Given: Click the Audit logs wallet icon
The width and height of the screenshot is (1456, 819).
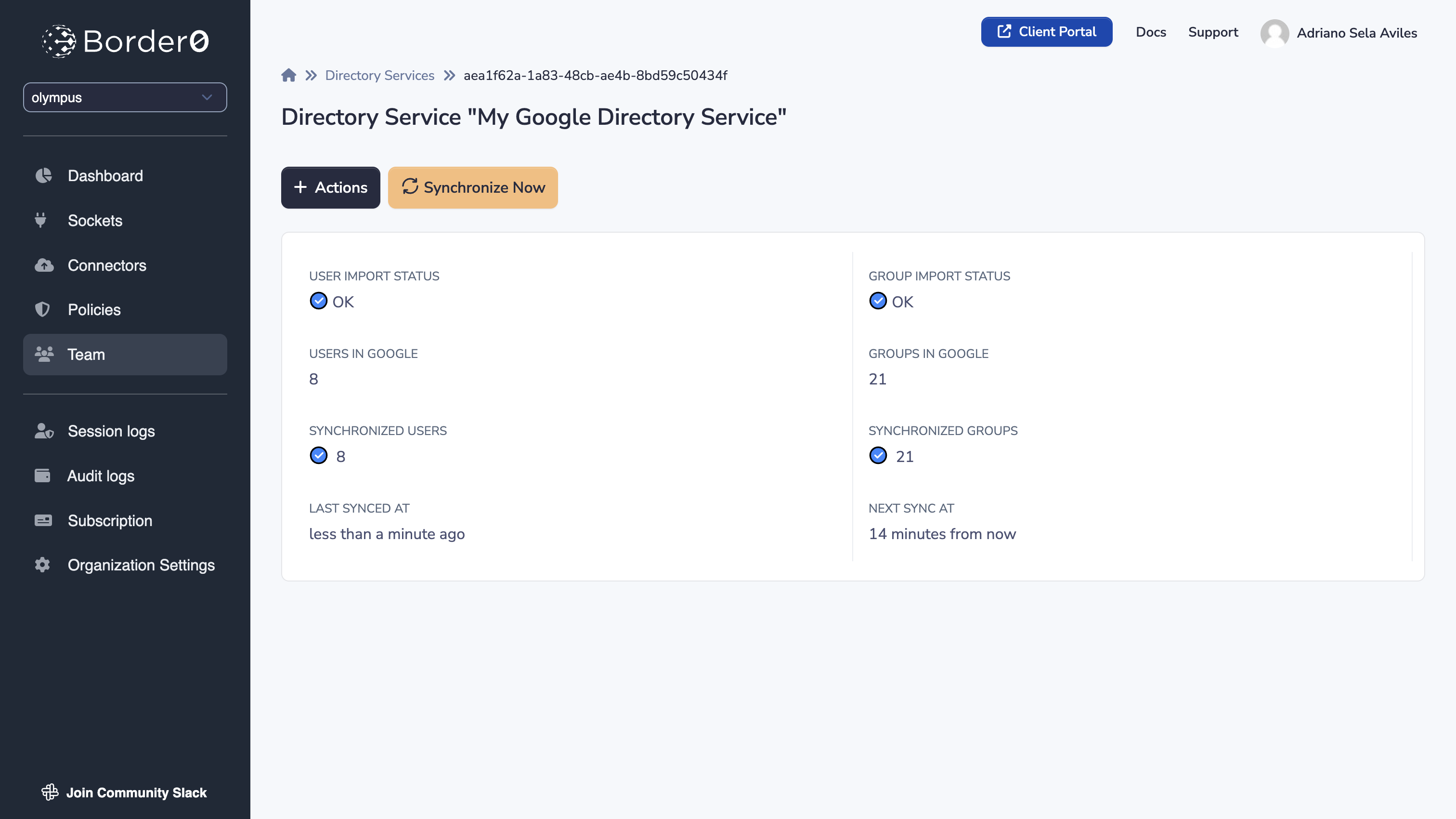Looking at the screenshot, I should pos(42,476).
